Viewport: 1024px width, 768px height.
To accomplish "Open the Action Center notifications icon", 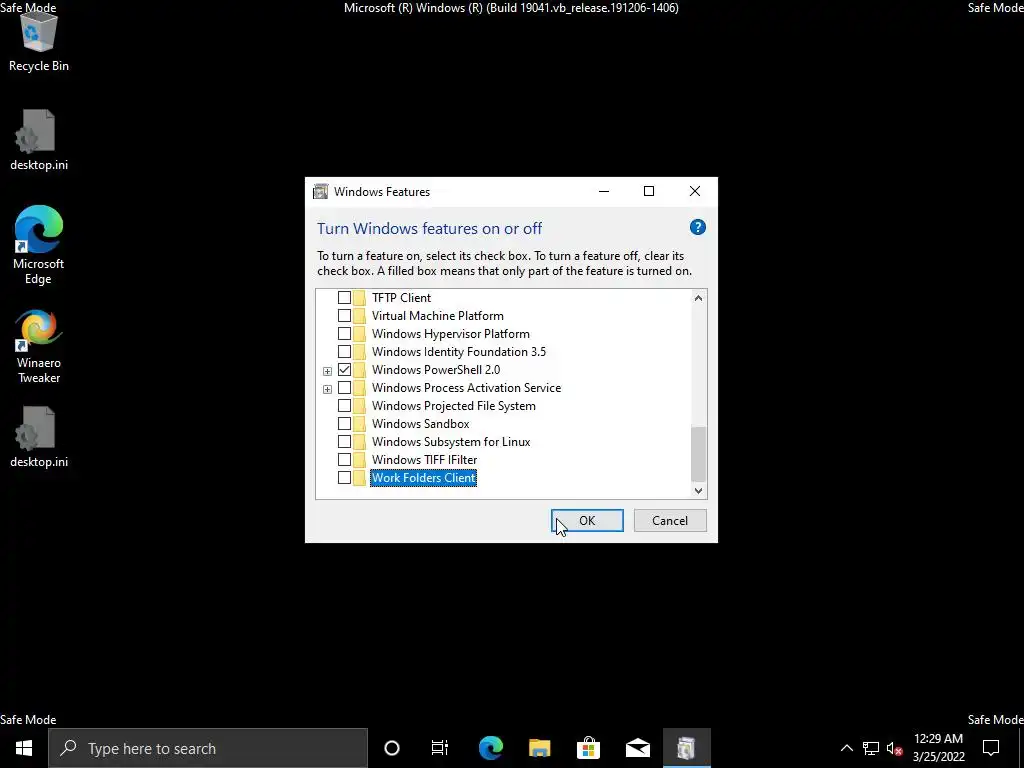I will click(991, 748).
